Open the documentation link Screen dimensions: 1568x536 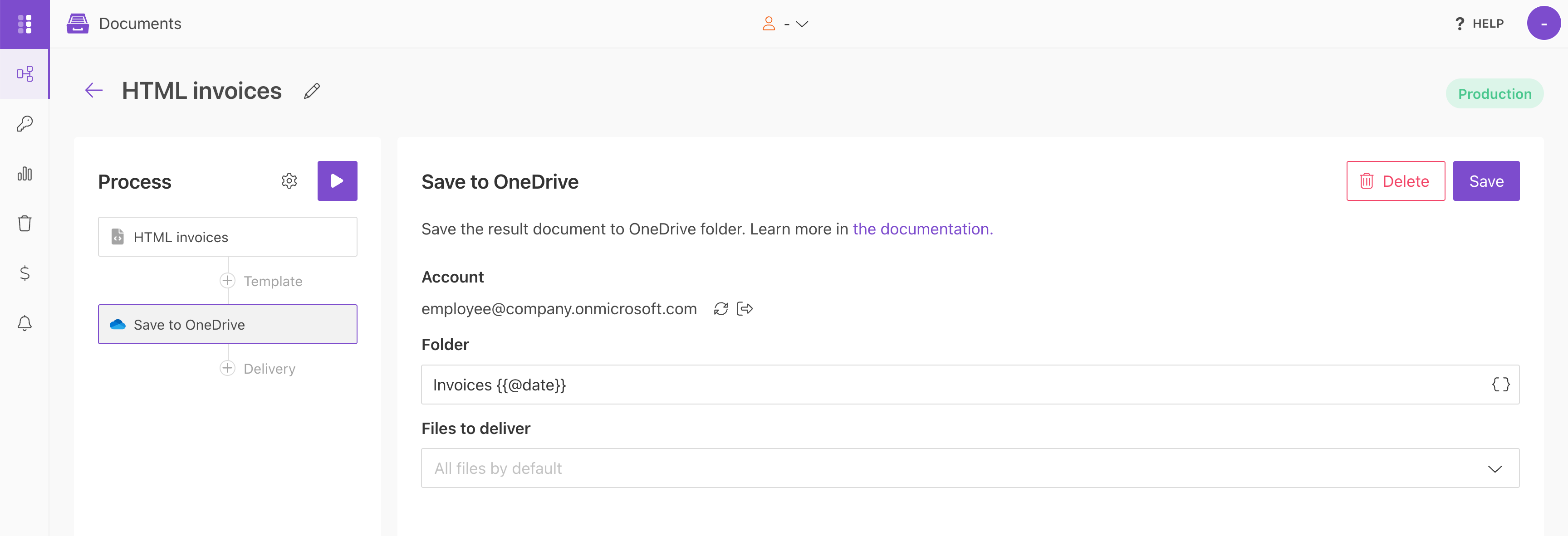(923, 229)
